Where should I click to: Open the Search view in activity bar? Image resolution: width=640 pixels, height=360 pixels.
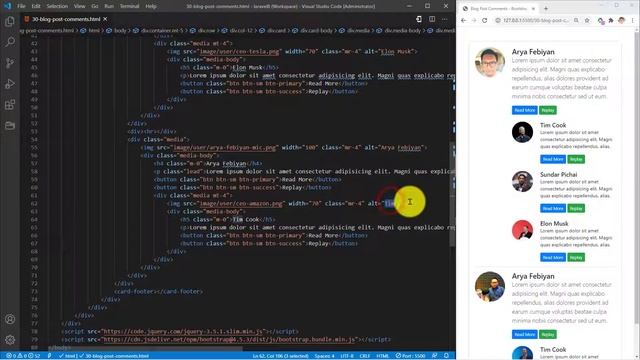[10, 42]
